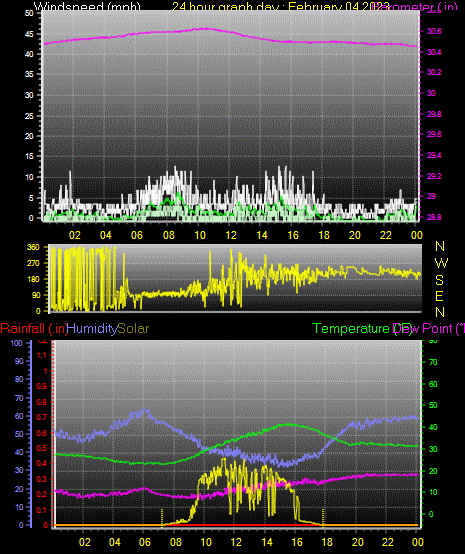Click the blue Humidity legend label
Image resolution: width=465 pixels, height=554 pixels.
[x=92, y=329]
